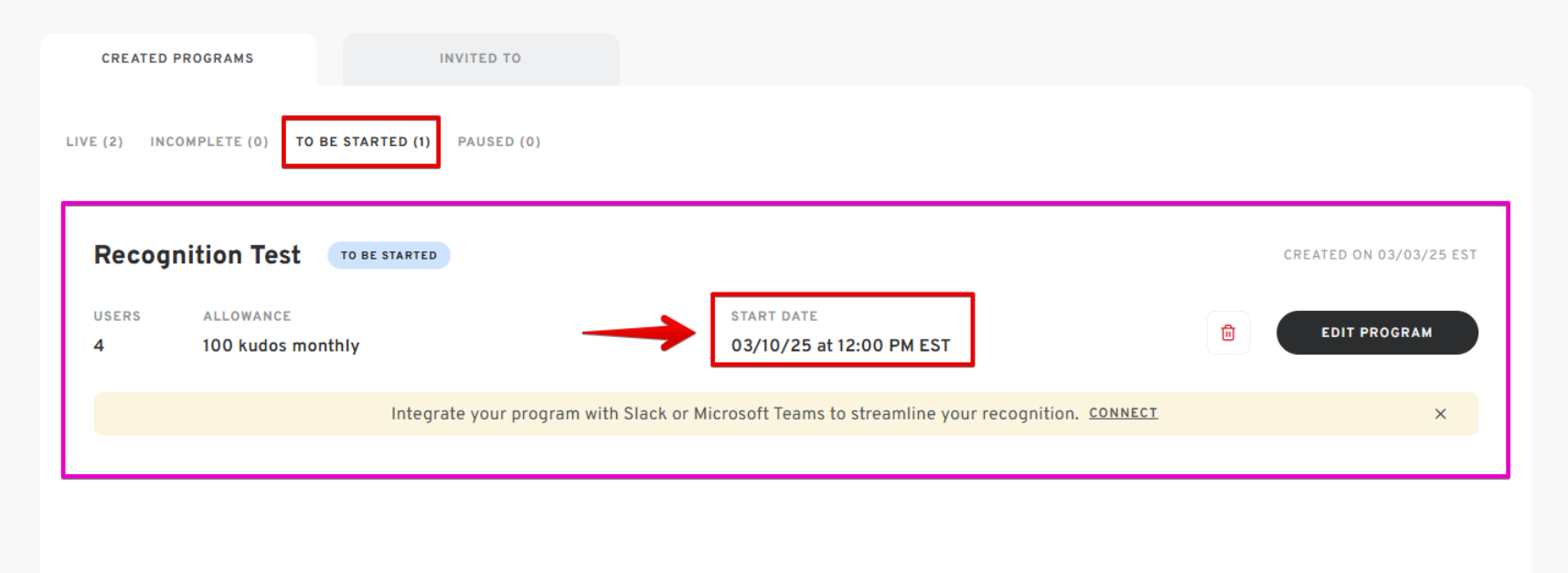Delete the Recognition Test program via trash icon
This screenshot has width=1568, height=573.
click(x=1228, y=333)
